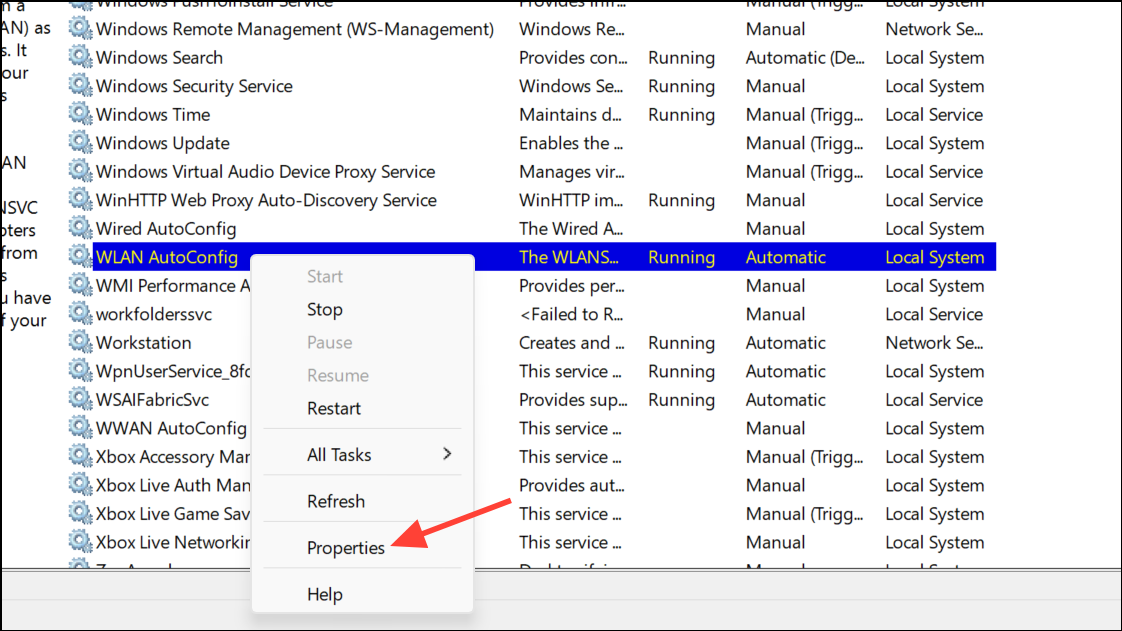Viewport: 1122px width, 631px height.
Task: Select WinHTTP Web Proxy Auto-Discovery Service
Action: click(266, 200)
